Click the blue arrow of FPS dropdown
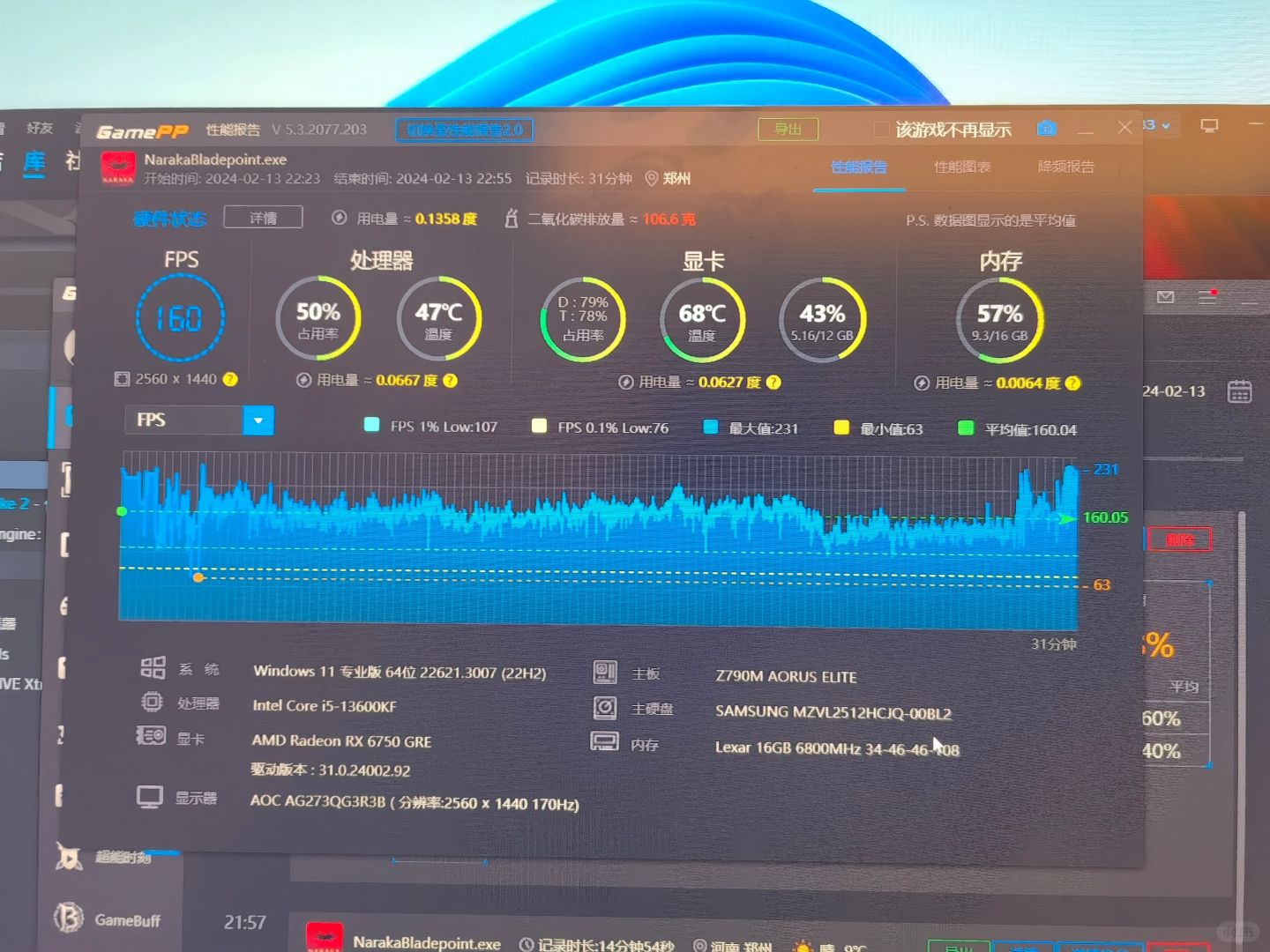 pos(258,420)
